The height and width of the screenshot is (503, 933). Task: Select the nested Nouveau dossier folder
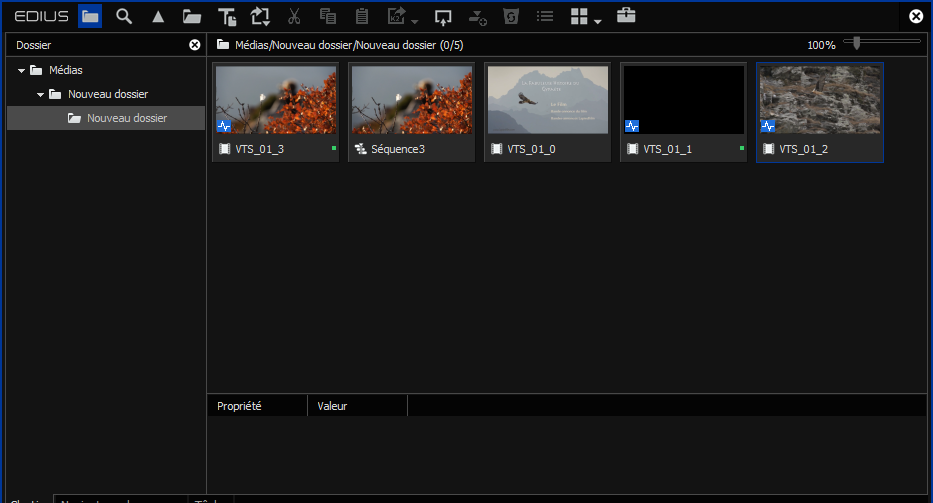pyautogui.click(x=126, y=118)
